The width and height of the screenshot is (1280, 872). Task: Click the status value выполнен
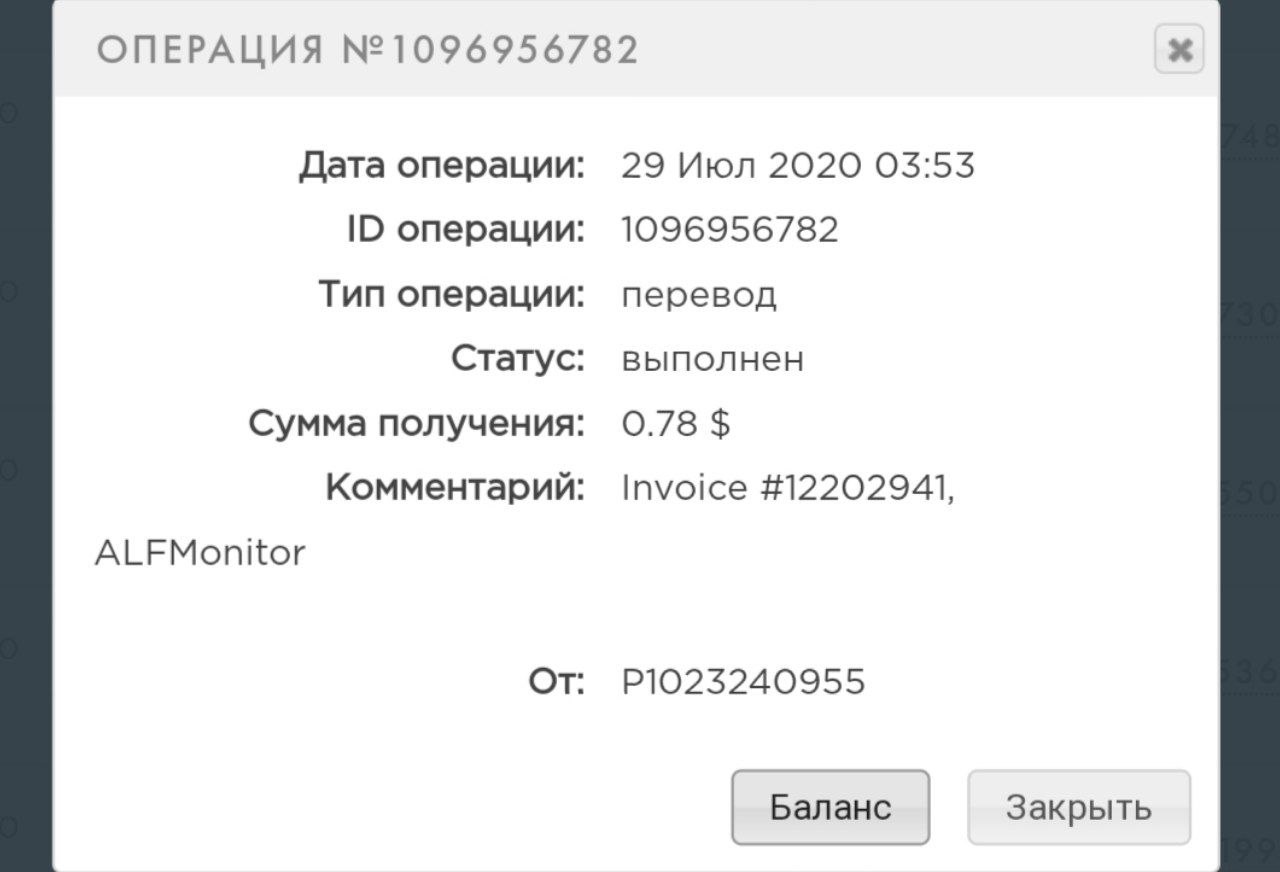click(x=712, y=359)
